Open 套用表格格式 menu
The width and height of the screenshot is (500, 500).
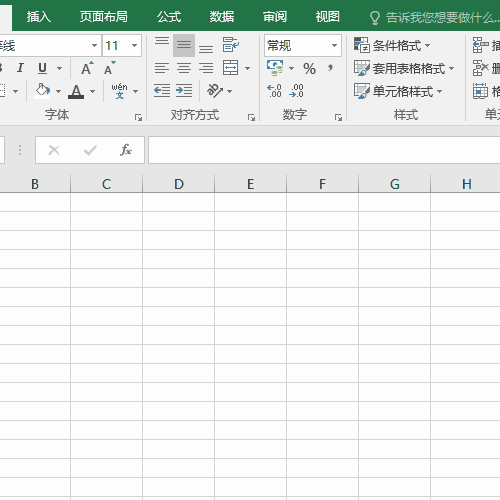(404, 68)
